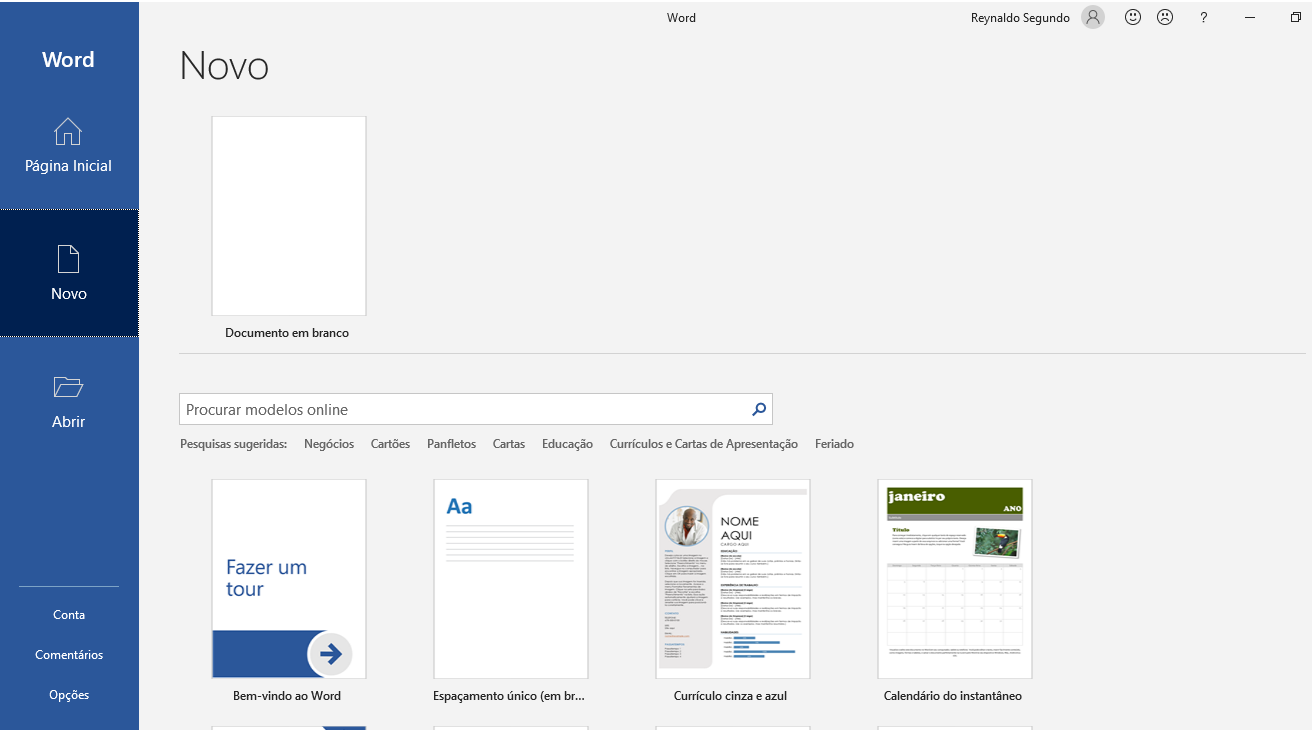Send a frown feedback face icon
This screenshot has height=730, width=1312.
1165,17
